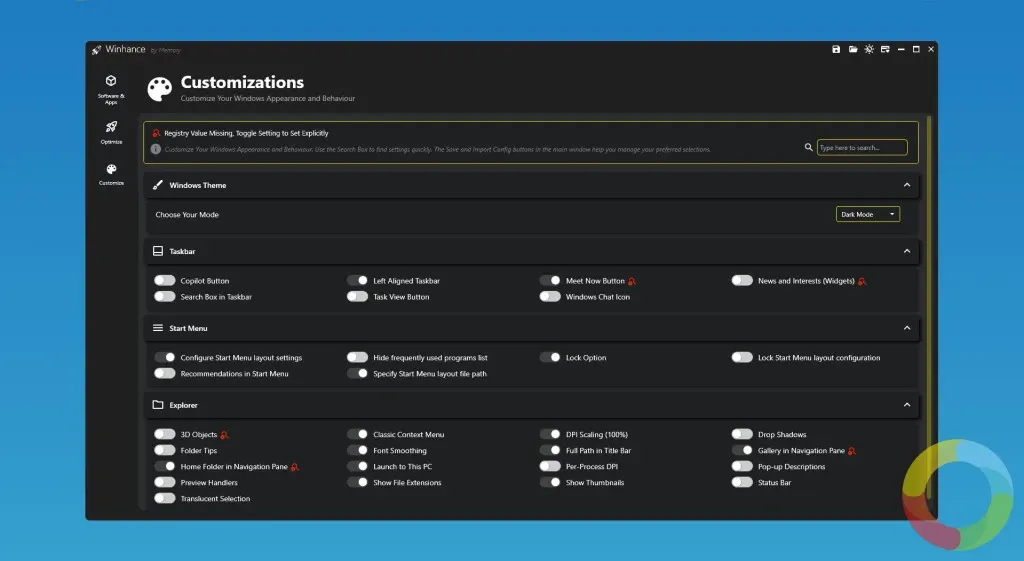Image resolution: width=1024 pixels, height=561 pixels.
Task: Toggle the Task View Button switch
Action: coord(357,297)
